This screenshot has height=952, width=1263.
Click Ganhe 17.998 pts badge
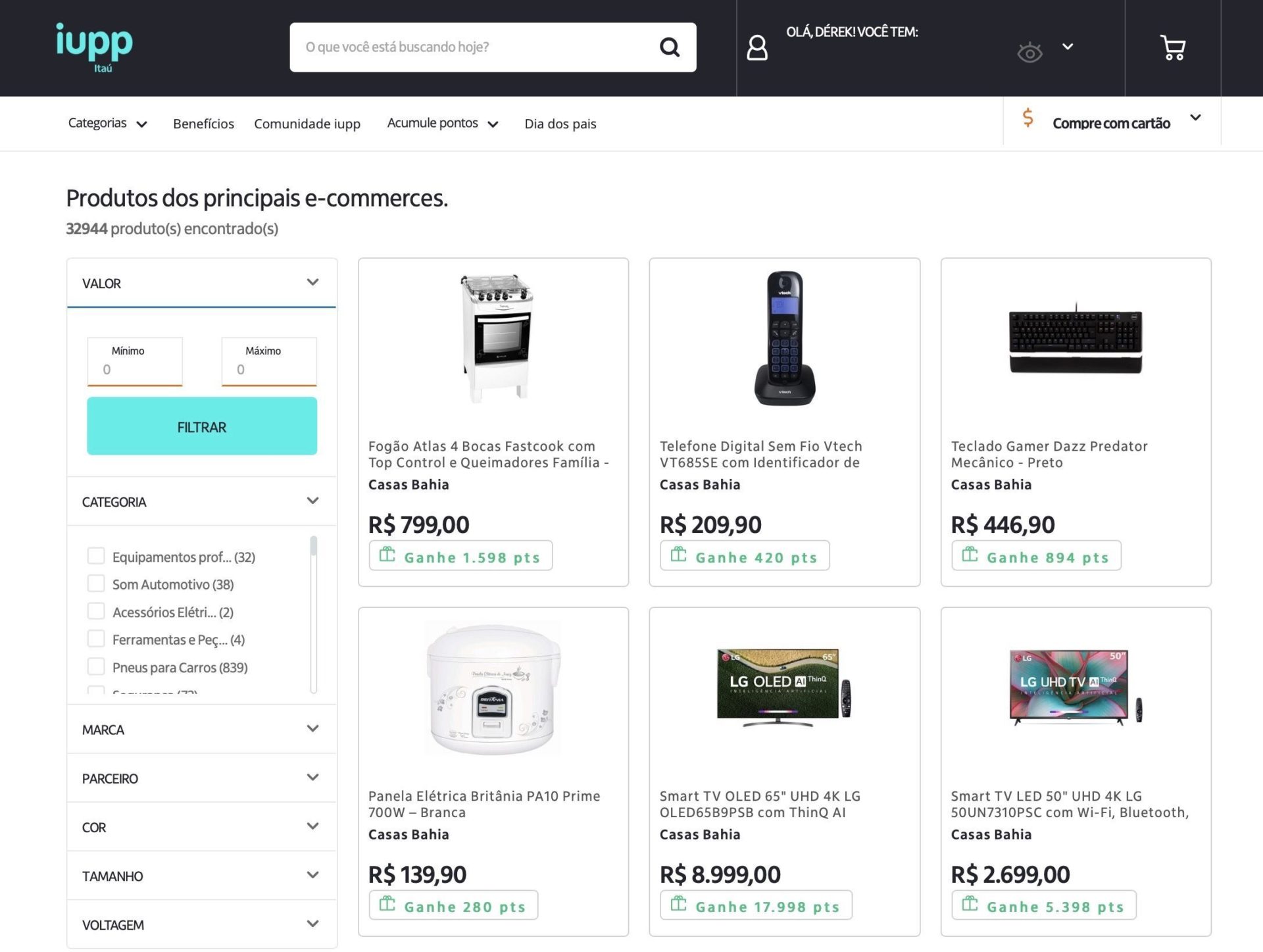756,905
